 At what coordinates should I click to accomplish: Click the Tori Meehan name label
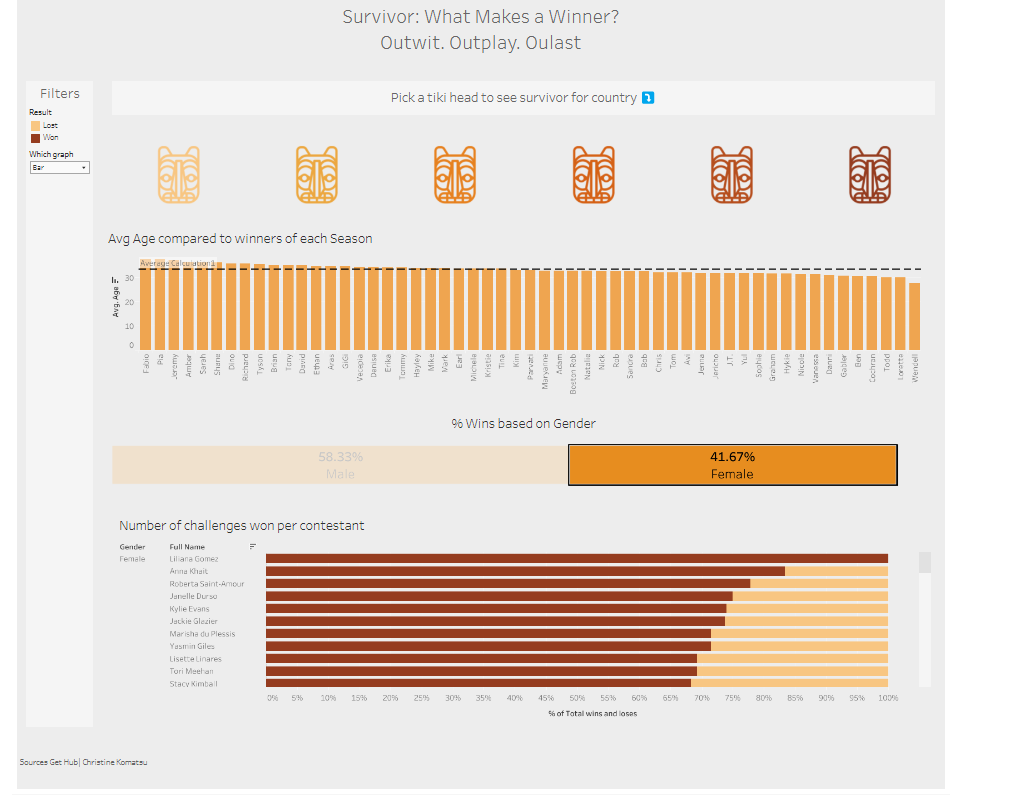pyautogui.click(x=191, y=671)
